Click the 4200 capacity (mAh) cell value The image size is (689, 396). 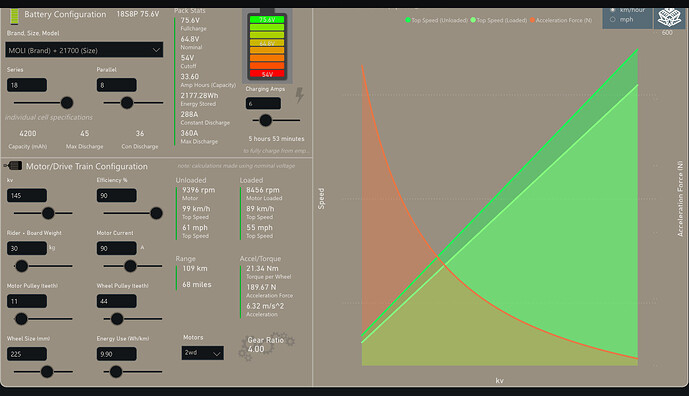tap(28, 133)
